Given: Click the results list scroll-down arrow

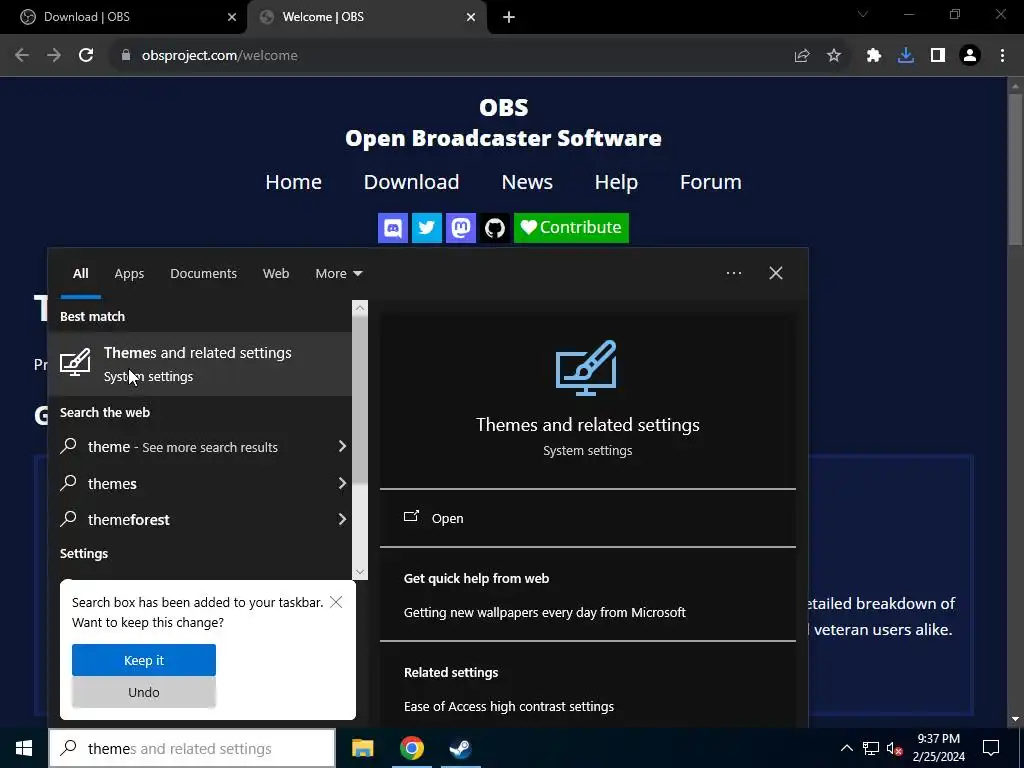Looking at the screenshot, I should pos(360,572).
